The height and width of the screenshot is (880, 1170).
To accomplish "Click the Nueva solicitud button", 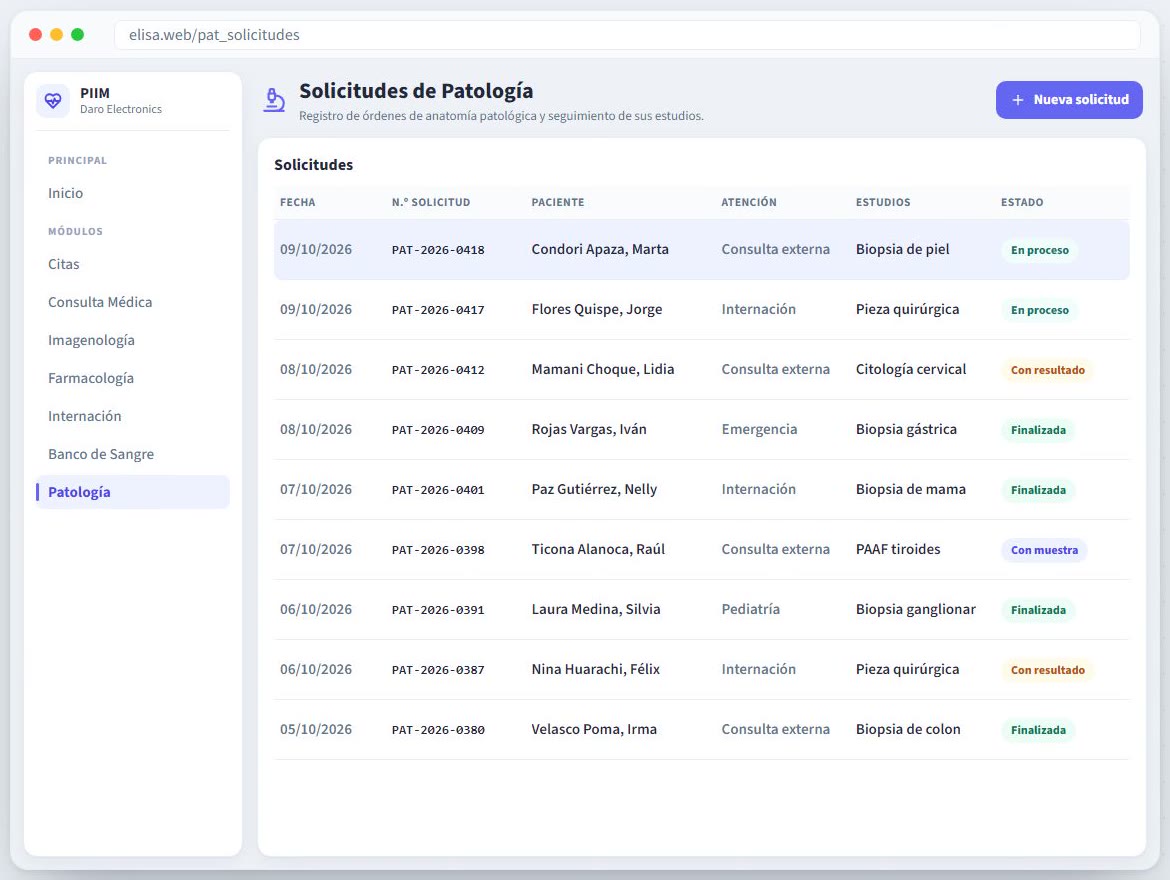I will (1069, 100).
